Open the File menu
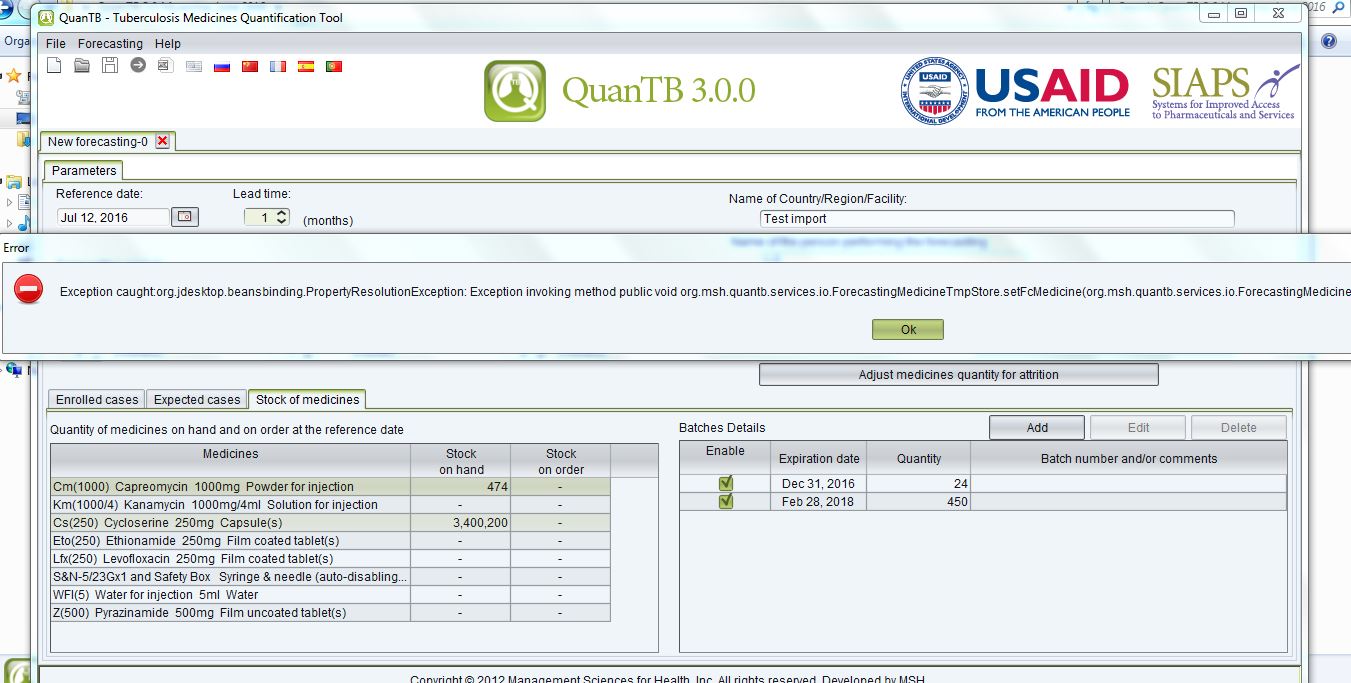Image resolution: width=1351 pixels, height=683 pixels. [56, 43]
